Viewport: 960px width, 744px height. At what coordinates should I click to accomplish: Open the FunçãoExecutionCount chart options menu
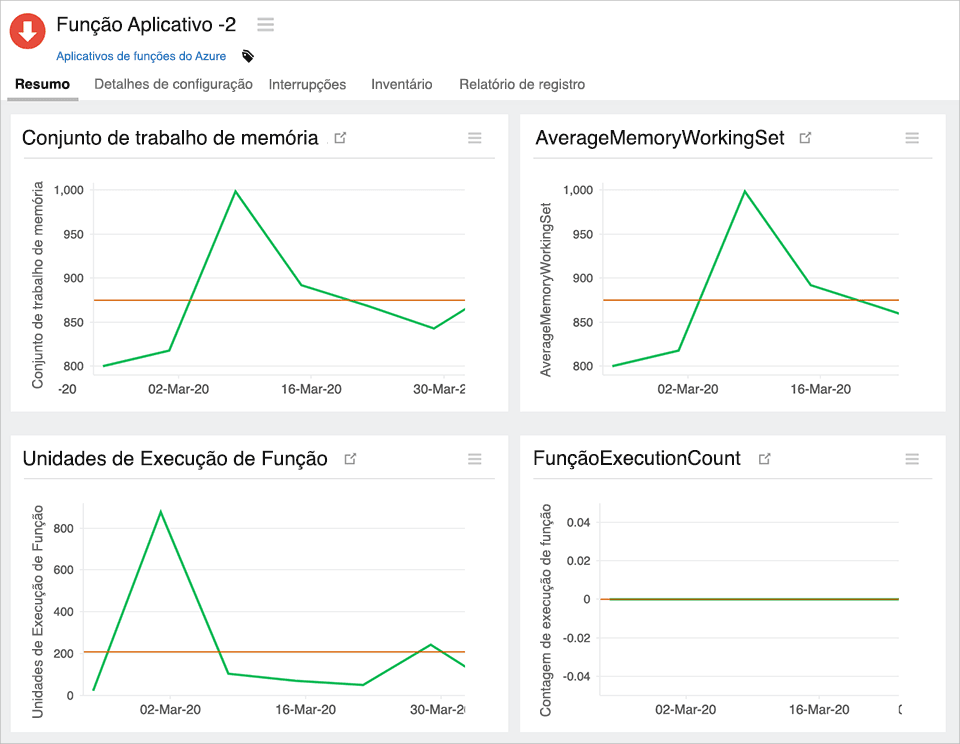point(911,459)
